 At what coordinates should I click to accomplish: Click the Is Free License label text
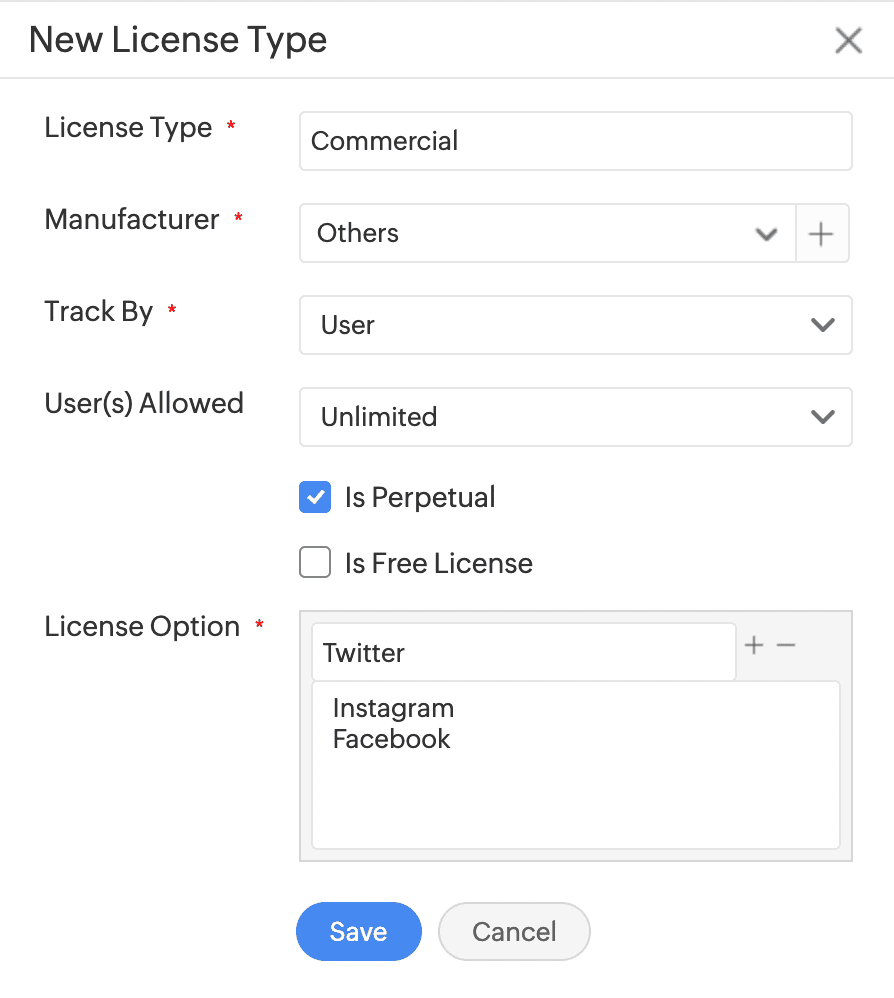coord(438,563)
